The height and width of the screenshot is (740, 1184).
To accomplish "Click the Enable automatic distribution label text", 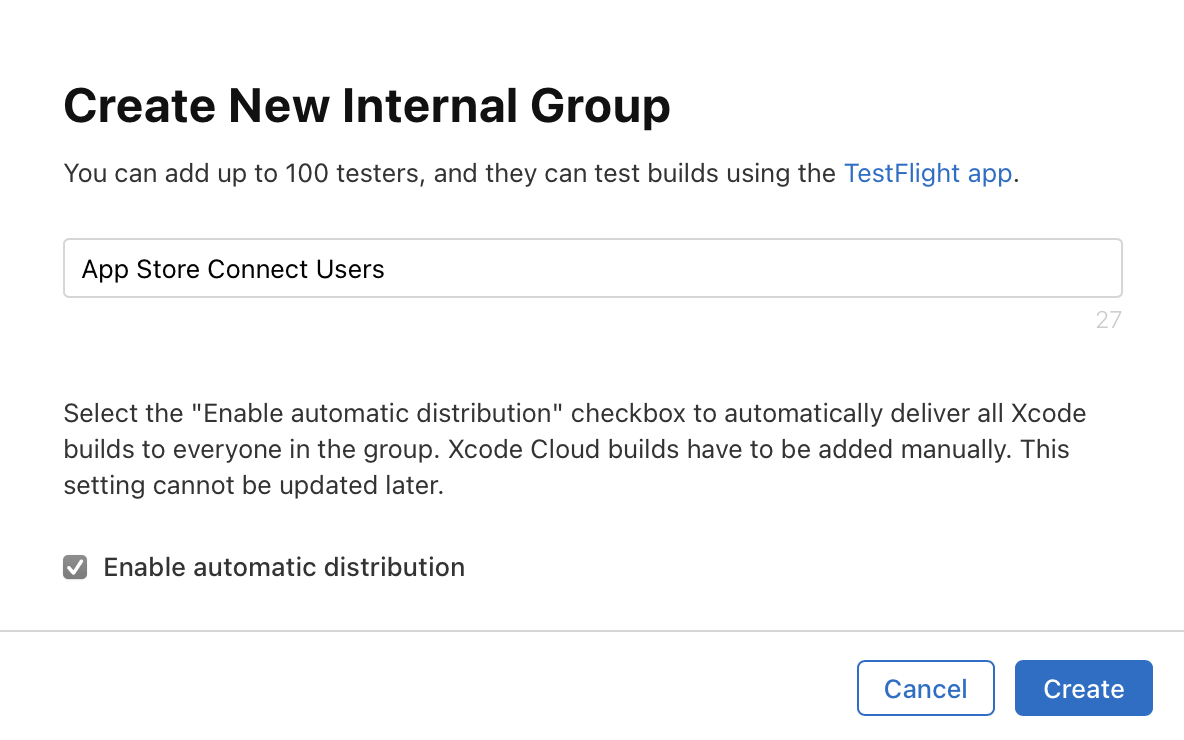I will [282, 567].
